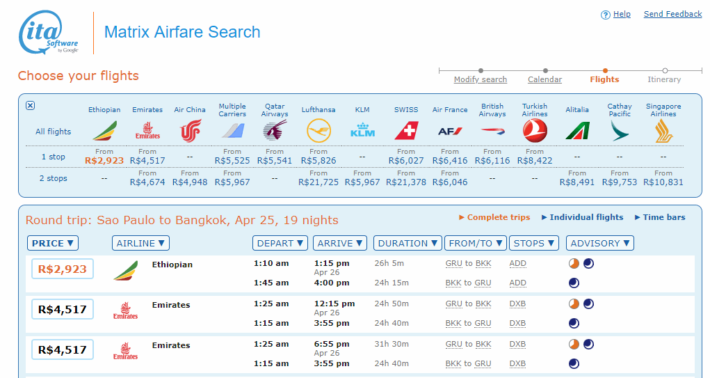Open the DURATION filter dropdown
This screenshot has width=710, height=378.
407,243
